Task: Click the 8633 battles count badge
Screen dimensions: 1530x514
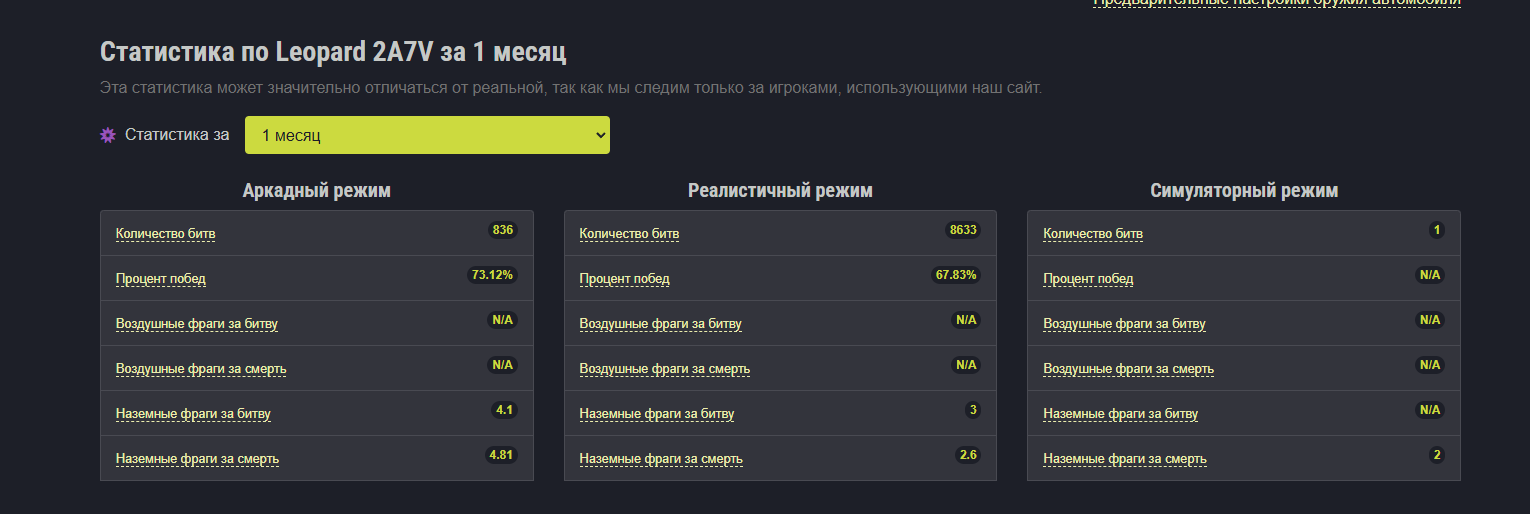Action: coord(963,230)
